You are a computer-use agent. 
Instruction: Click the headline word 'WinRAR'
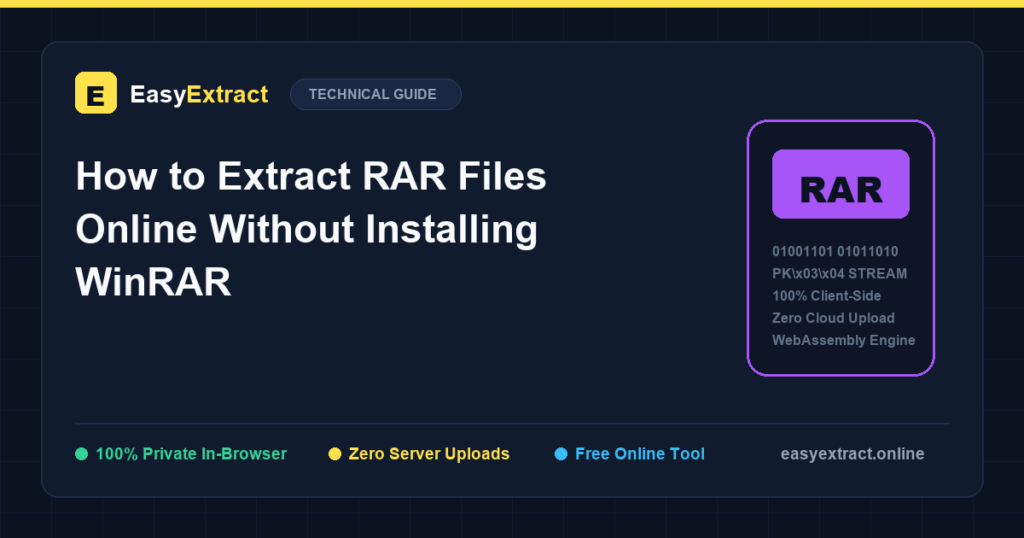(x=153, y=282)
